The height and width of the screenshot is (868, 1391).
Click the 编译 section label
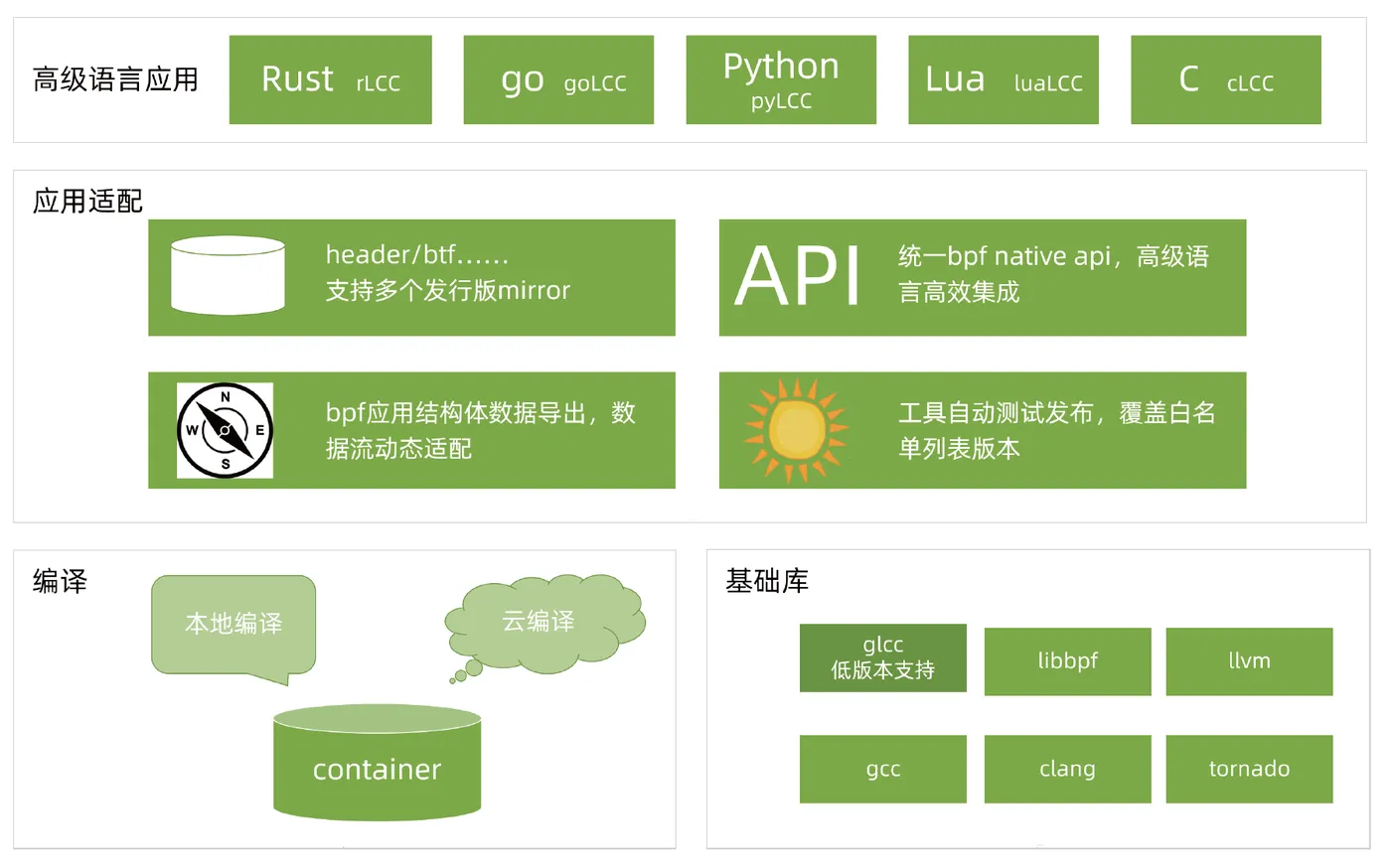(x=60, y=581)
